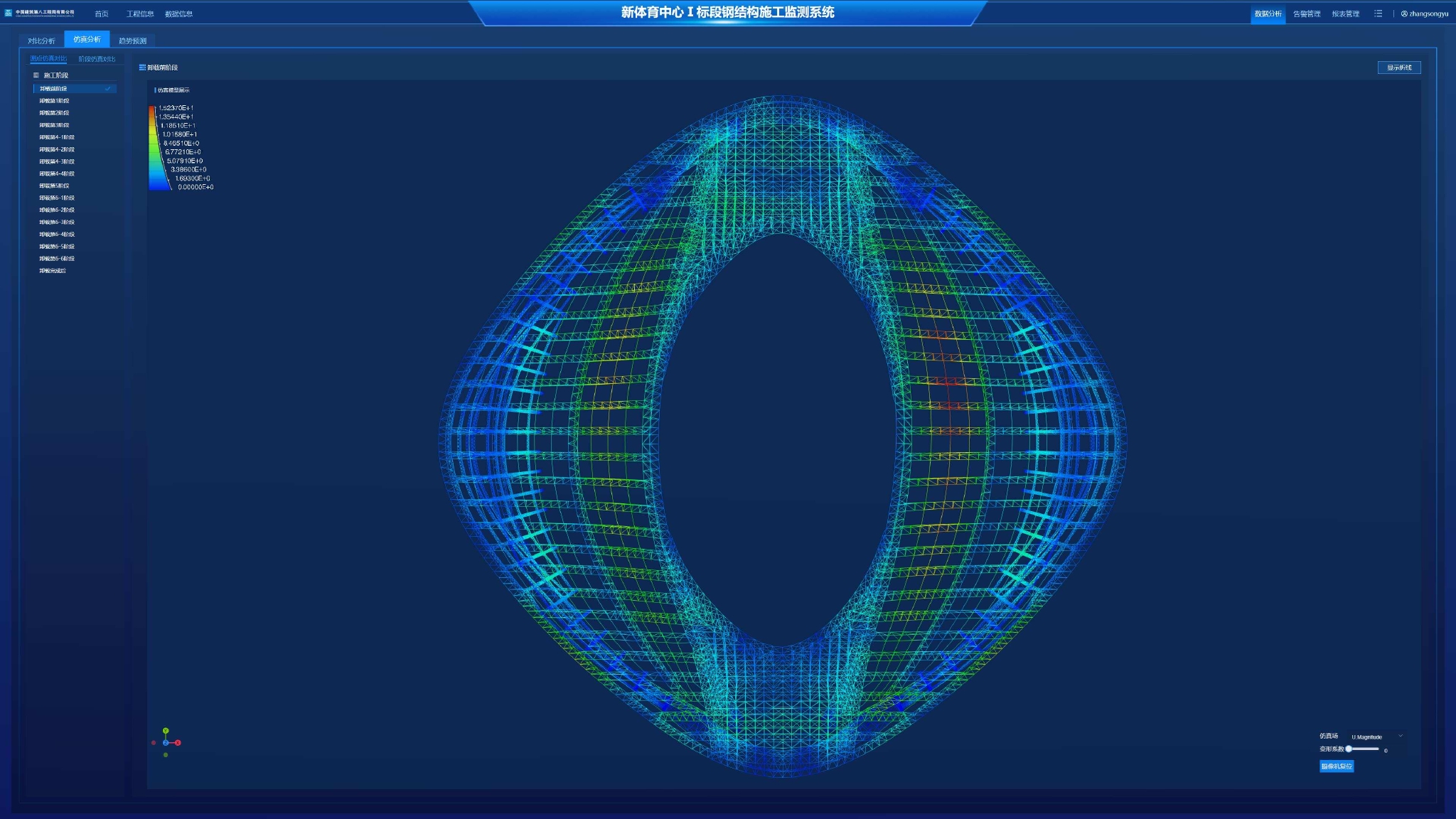
Task: Open the 仿真场 U.Magnitude dropdown
Action: click(1376, 737)
